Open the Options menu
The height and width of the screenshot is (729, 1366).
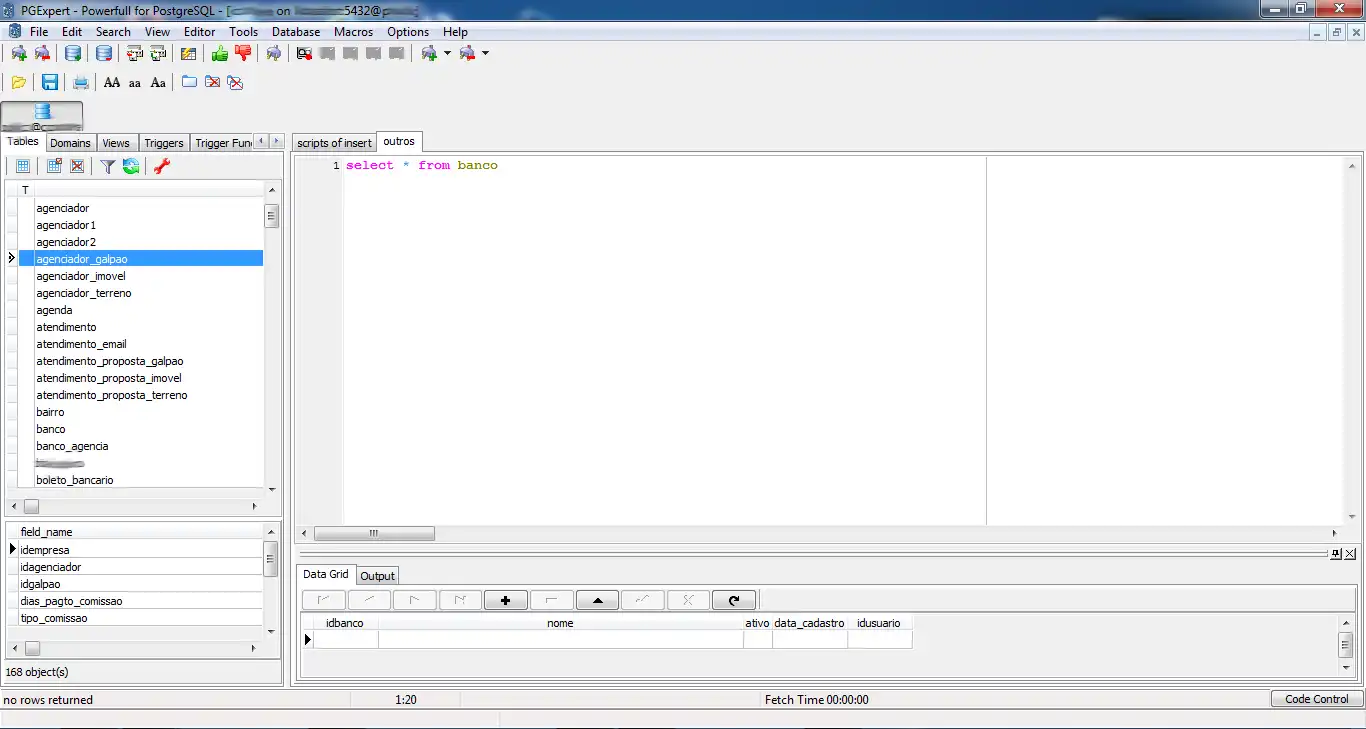(408, 32)
